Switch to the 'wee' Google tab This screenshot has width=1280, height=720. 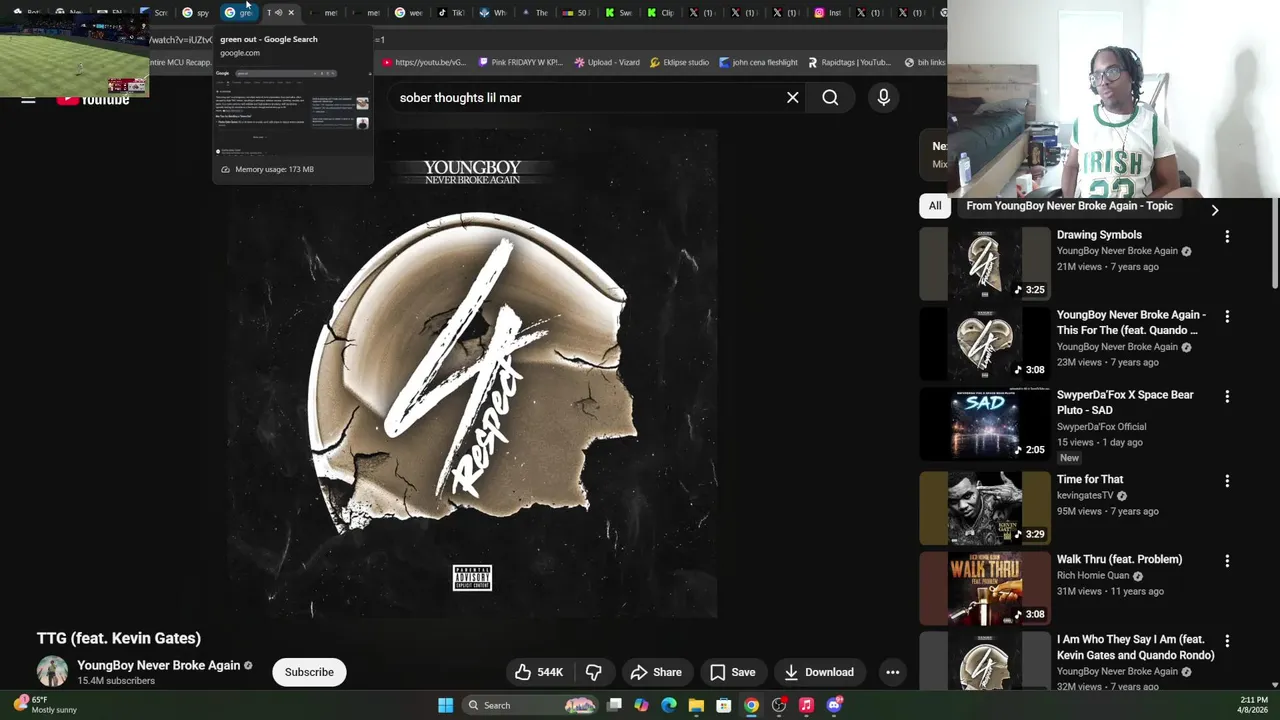[409, 13]
